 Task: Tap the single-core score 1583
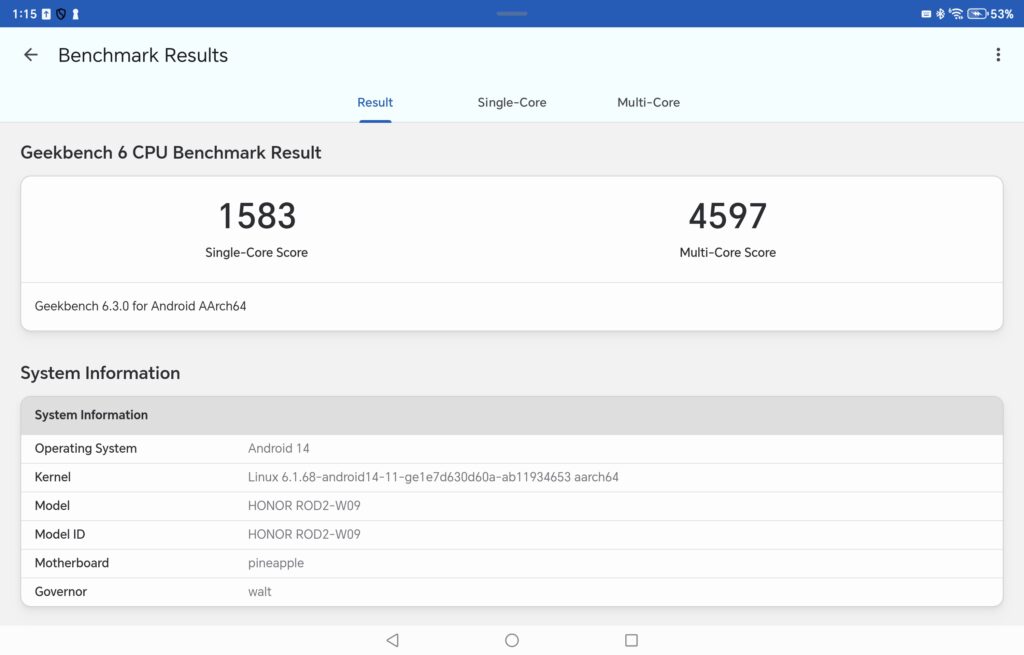pos(257,216)
